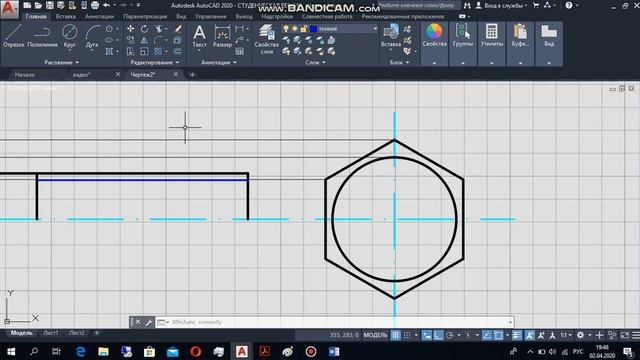The width and height of the screenshot is (640, 360).
Task: Click the Stretch tool icon
Action: point(131,51)
